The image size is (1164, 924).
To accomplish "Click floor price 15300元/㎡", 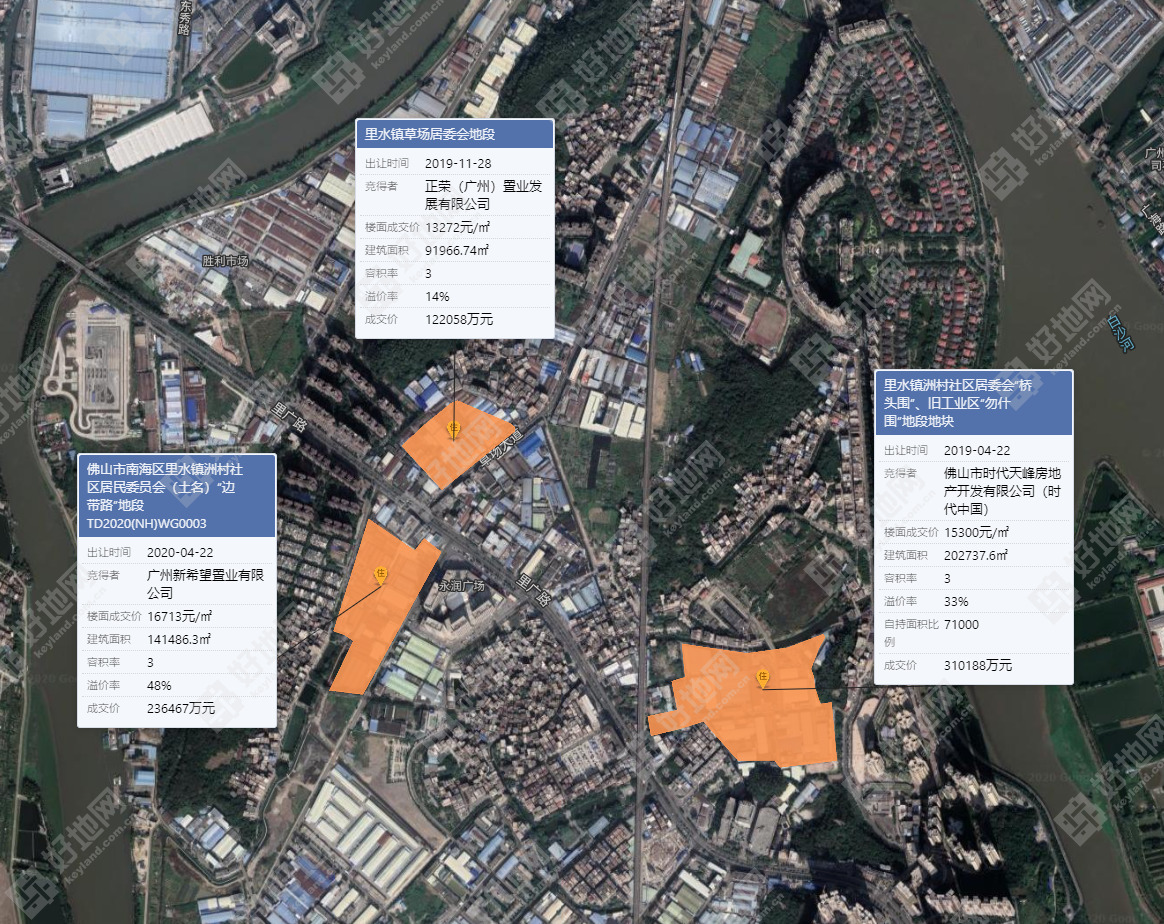I will [976, 532].
